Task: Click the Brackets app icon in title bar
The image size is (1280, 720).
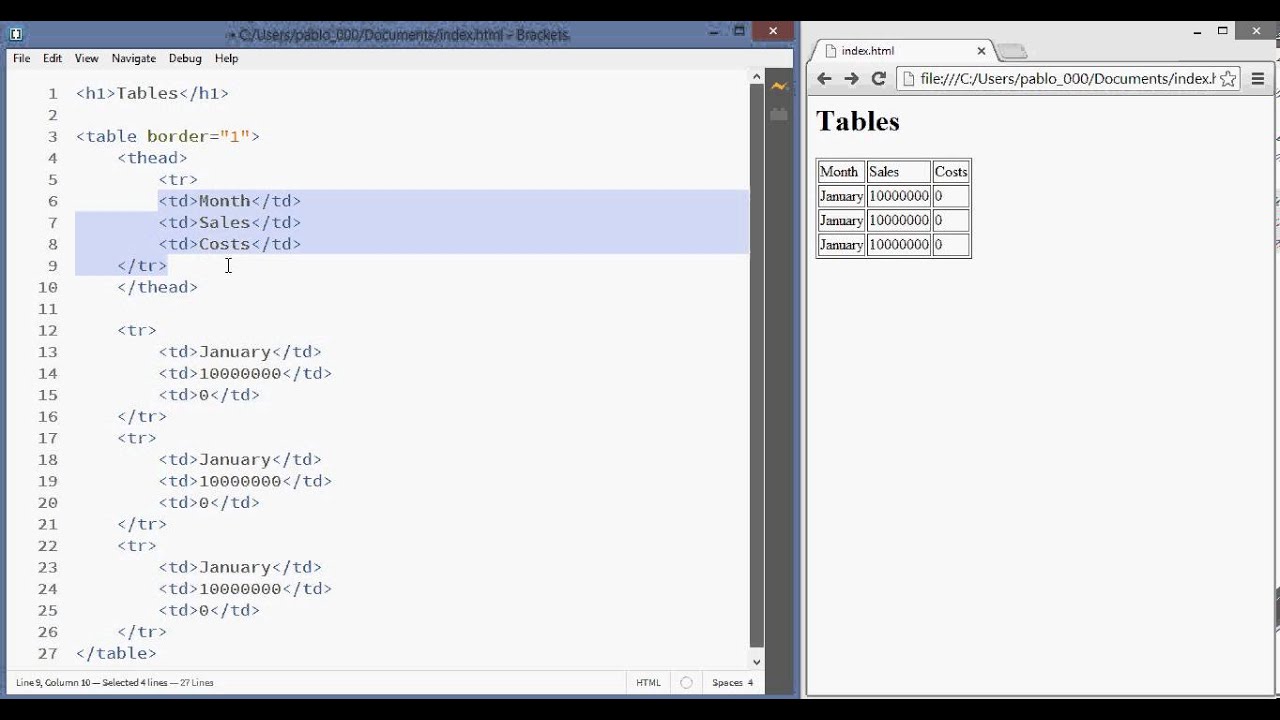Action: click(x=16, y=34)
